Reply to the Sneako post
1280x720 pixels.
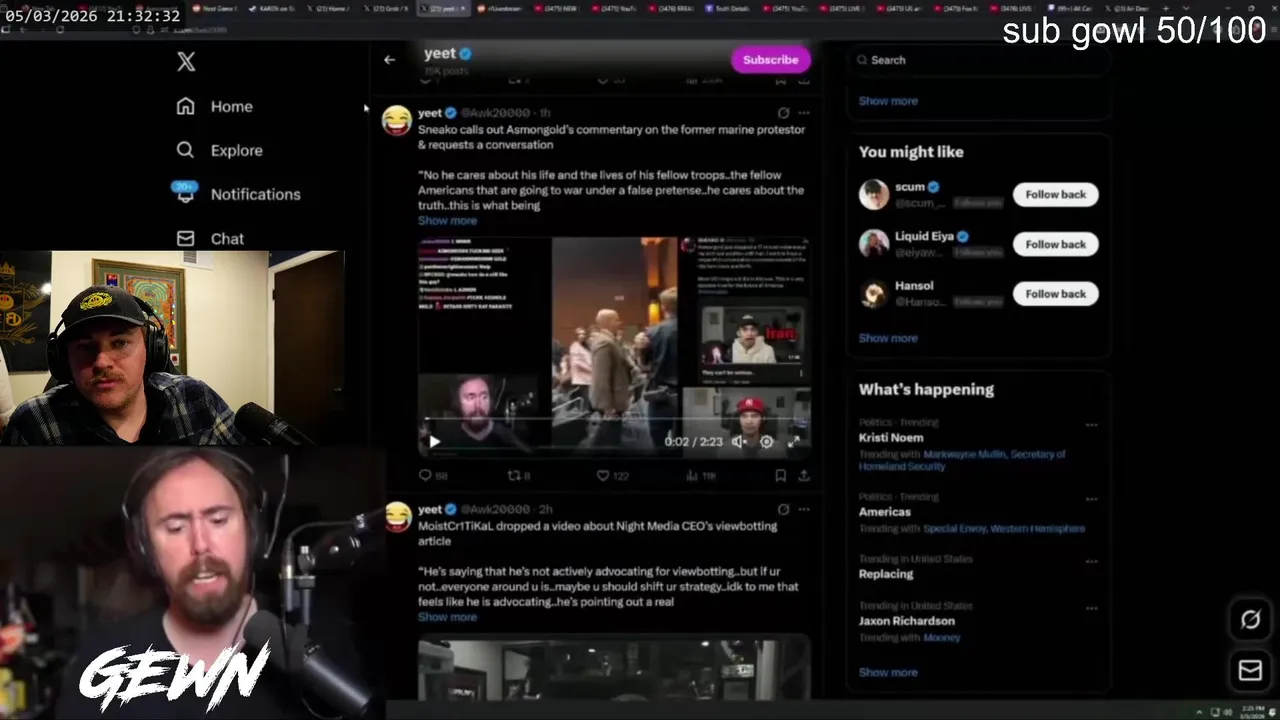433,476
